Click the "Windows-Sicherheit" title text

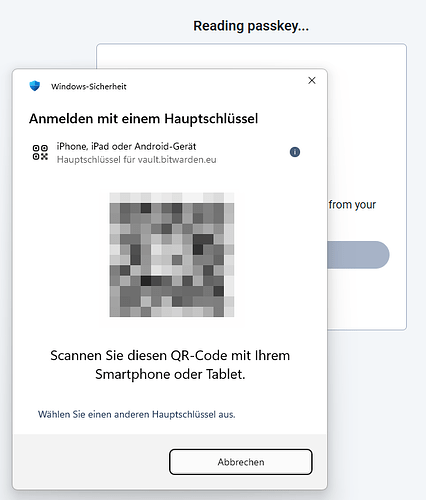tap(89, 86)
